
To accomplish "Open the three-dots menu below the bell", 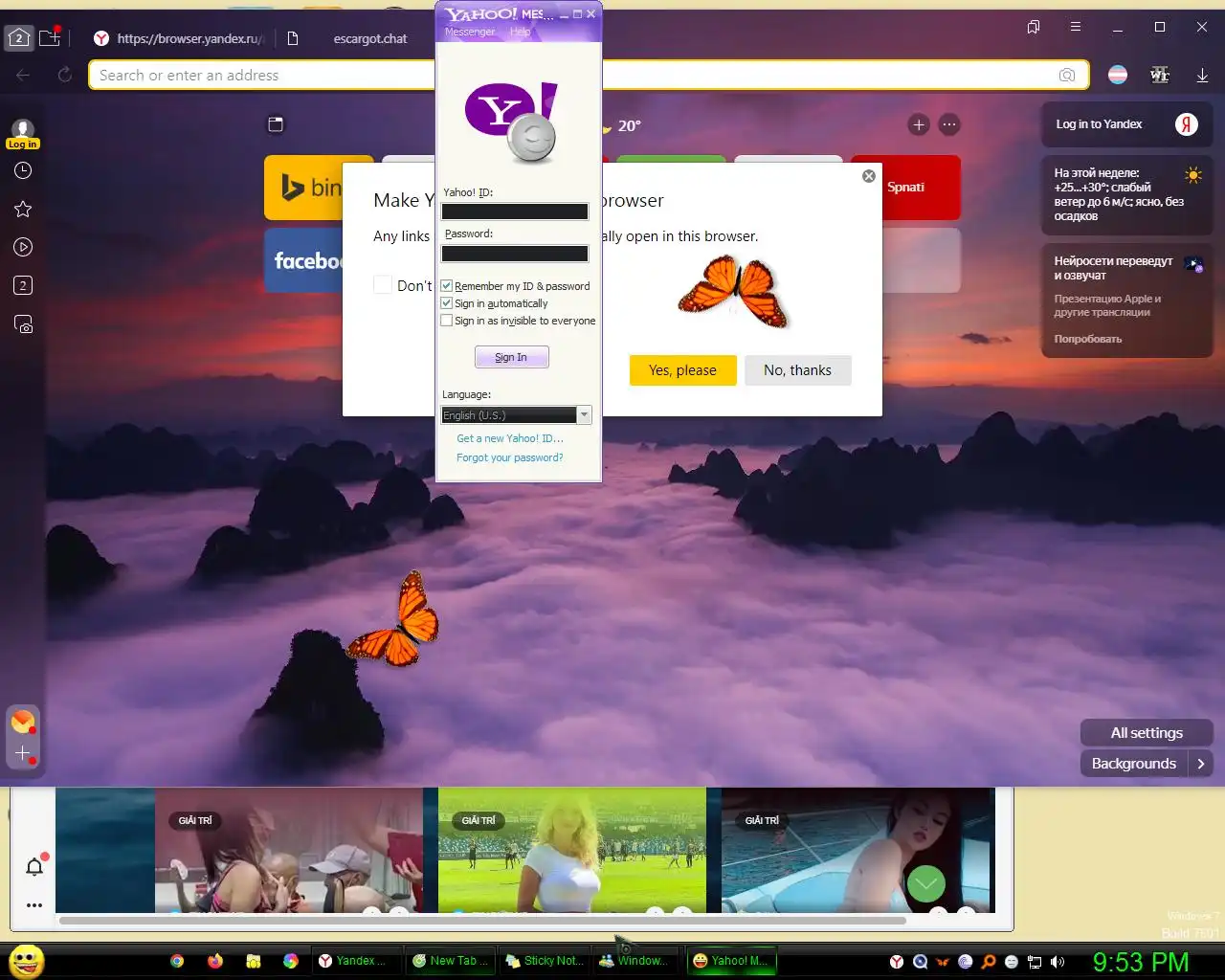I will click(34, 905).
